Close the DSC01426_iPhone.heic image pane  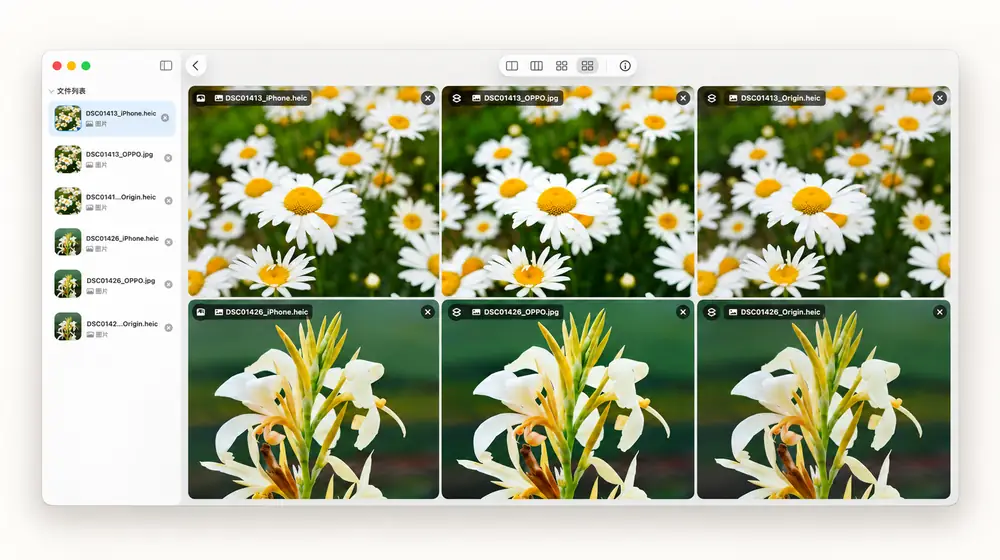[428, 312]
